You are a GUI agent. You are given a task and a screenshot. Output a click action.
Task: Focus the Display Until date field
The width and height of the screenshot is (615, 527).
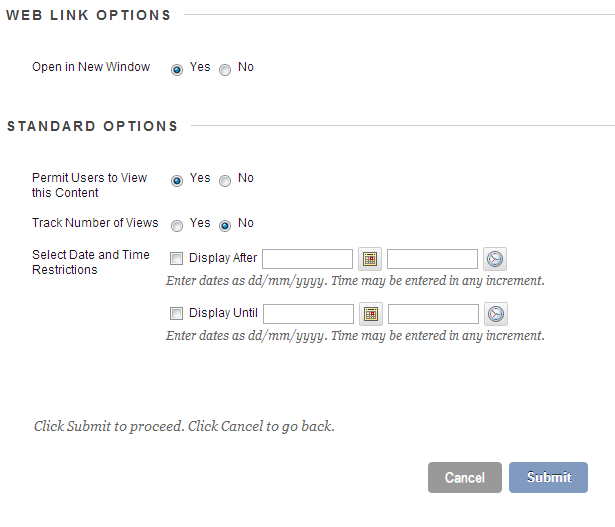pyautogui.click(x=308, y=314)
